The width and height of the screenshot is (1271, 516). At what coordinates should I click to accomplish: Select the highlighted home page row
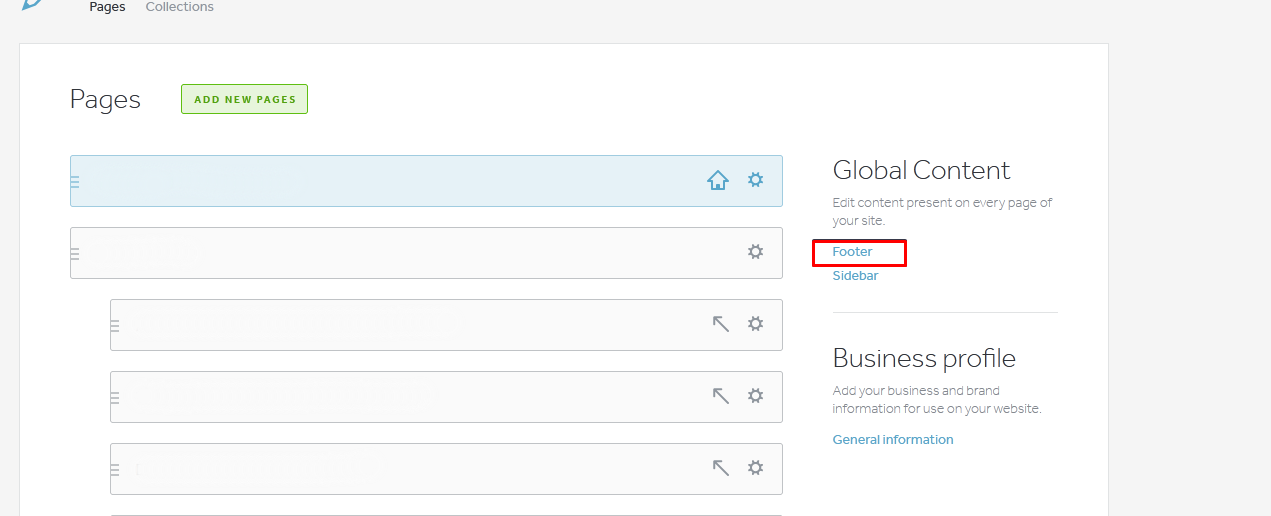(426, 181)
